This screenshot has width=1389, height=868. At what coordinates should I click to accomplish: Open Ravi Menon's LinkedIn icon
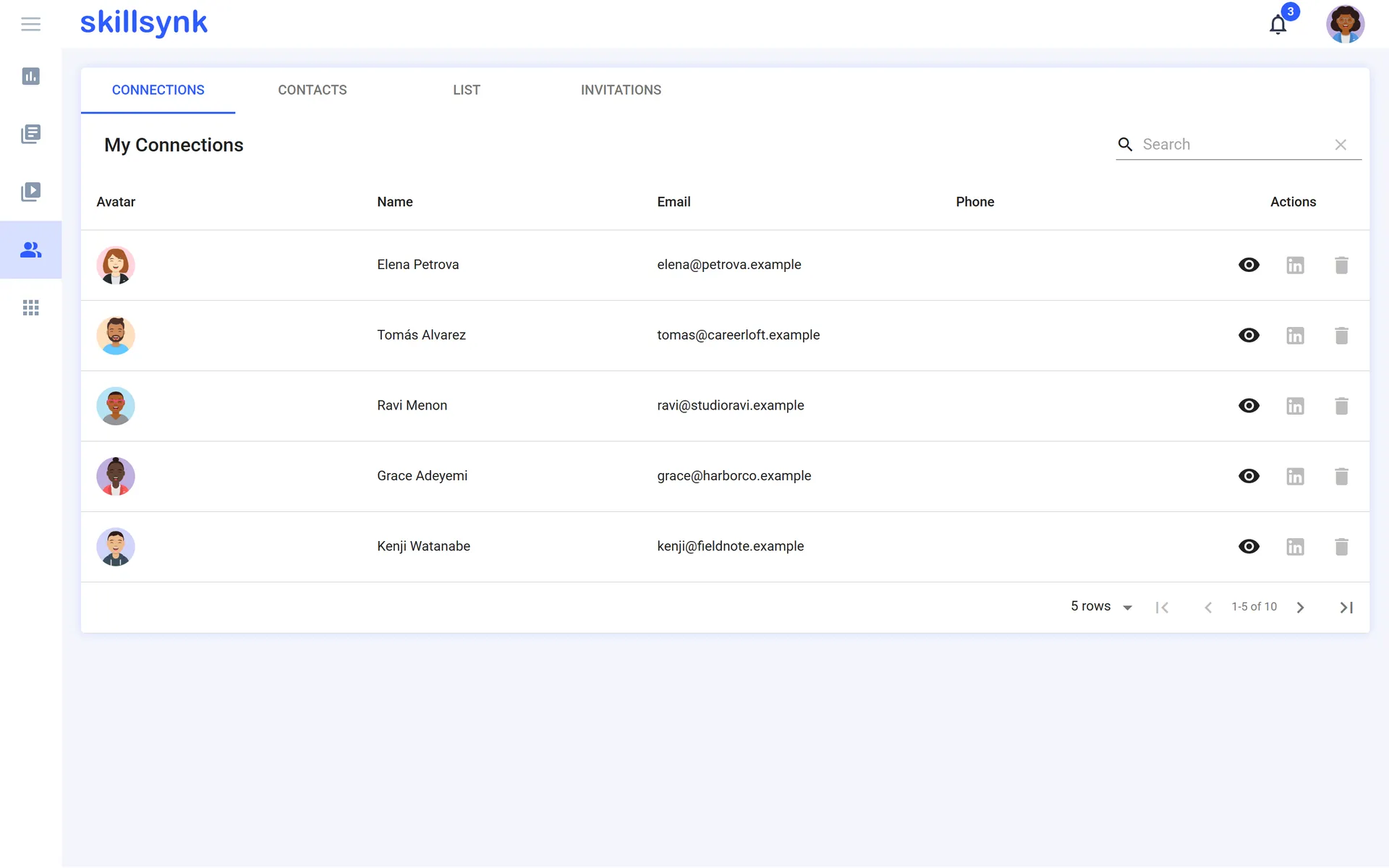(x=1295, y=406)
